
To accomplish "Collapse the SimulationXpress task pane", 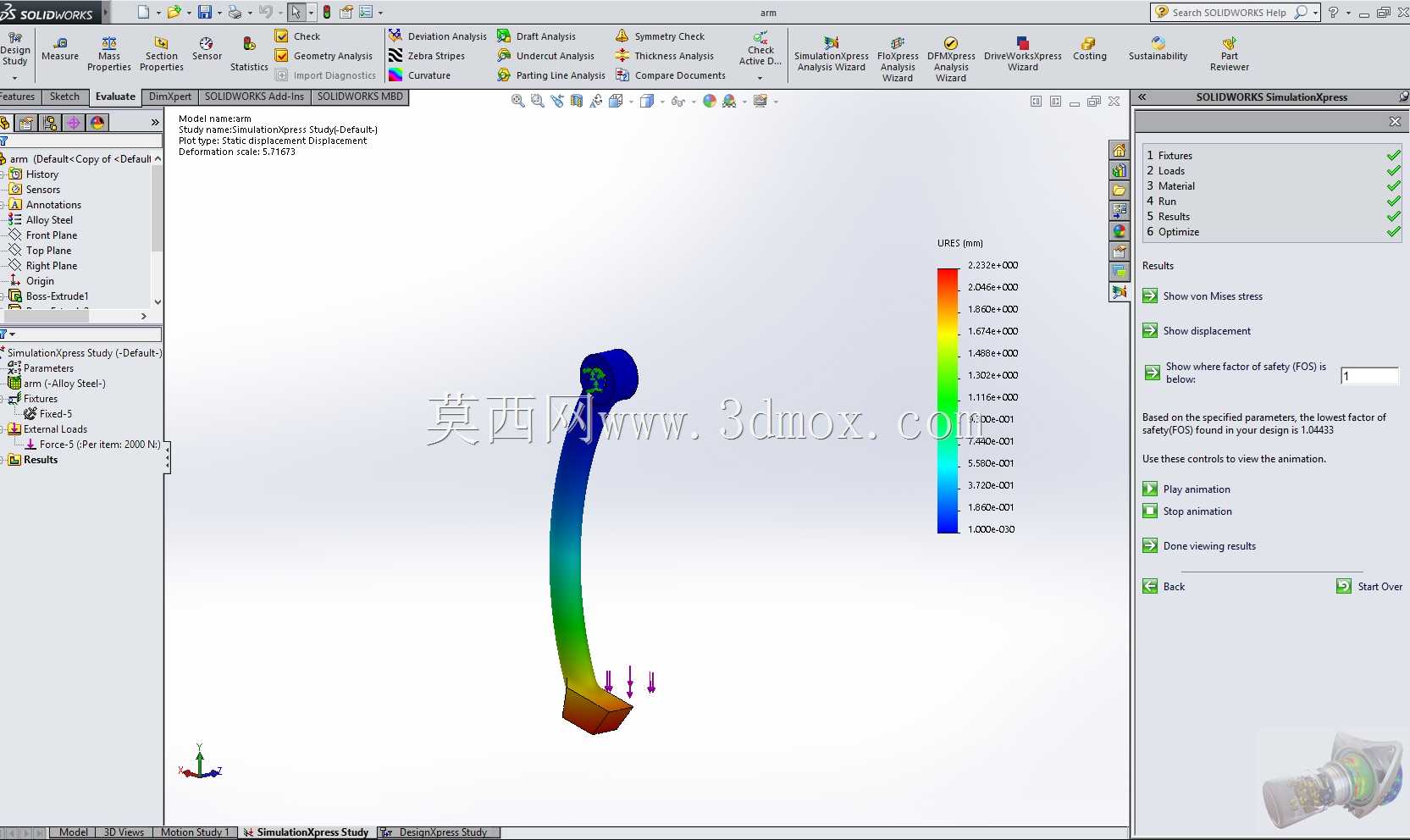I will click(x=1142, y=97).
